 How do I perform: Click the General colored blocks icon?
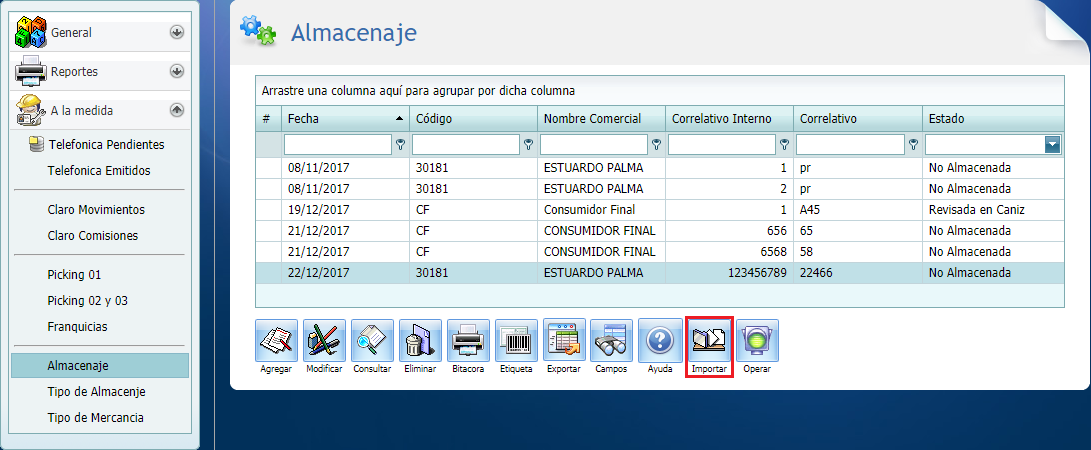click(31, 32)
